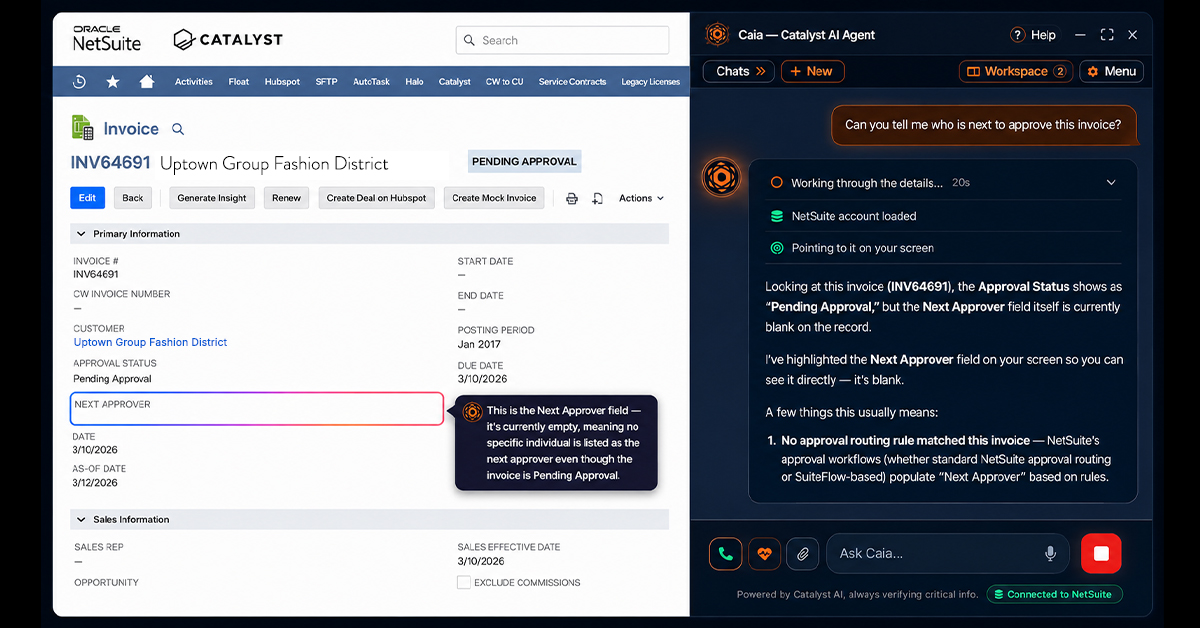This screenshot has width=1200, height=628.
Task: Open the Caia Workspace
Action: point(1016,71)
